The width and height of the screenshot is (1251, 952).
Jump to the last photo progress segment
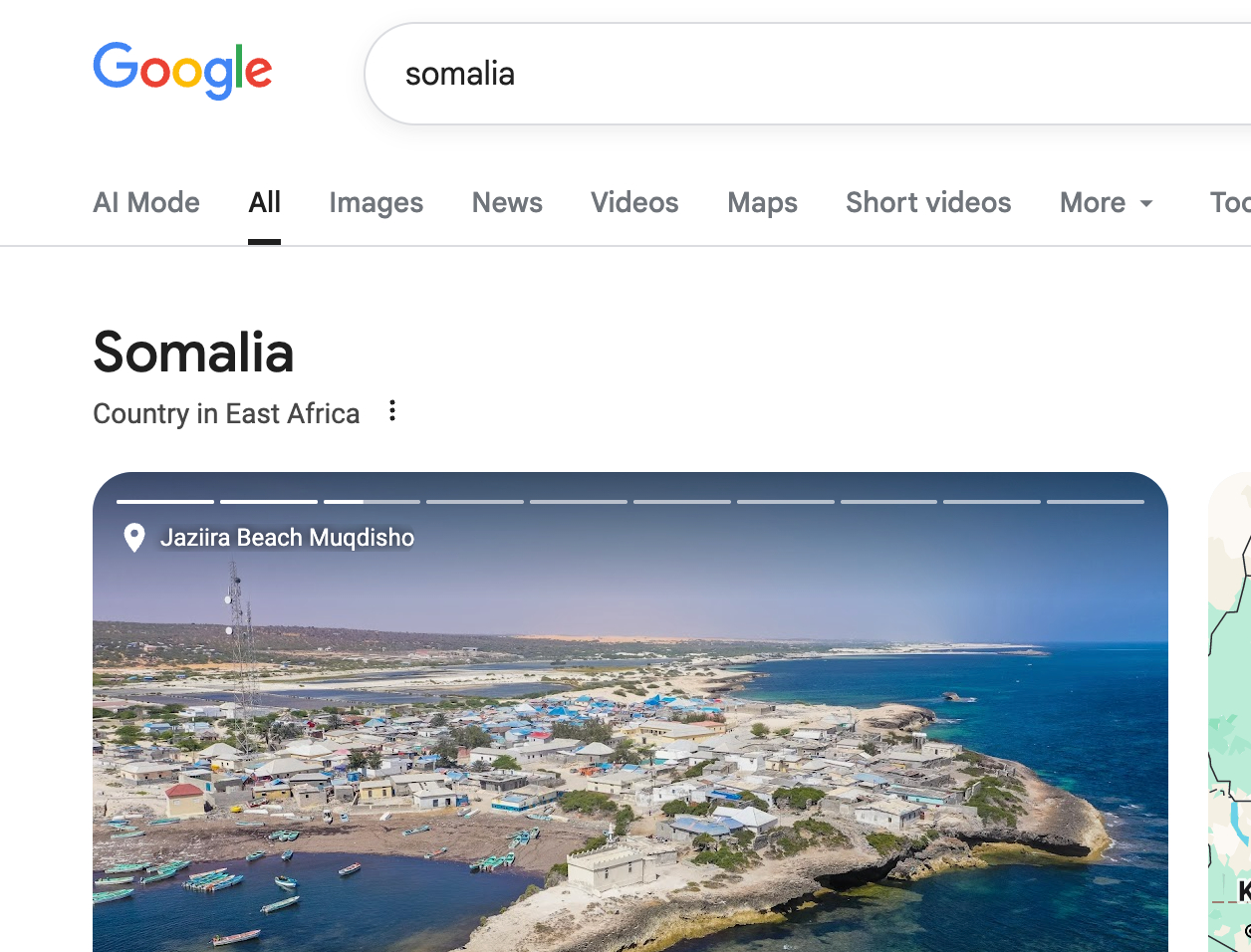(x=1095, y=502)
